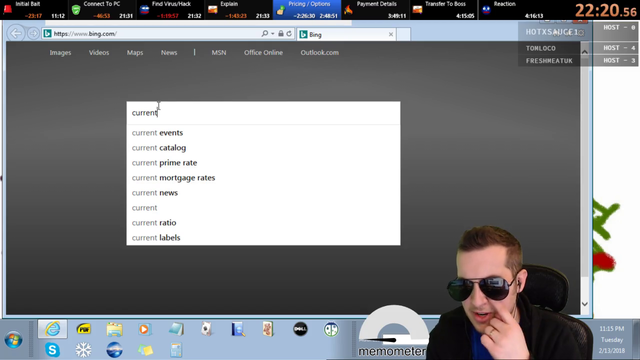Click the black Dell icon on taskbar
The image size is (640, 360).
pyautogui.click(x=300, y=329)
